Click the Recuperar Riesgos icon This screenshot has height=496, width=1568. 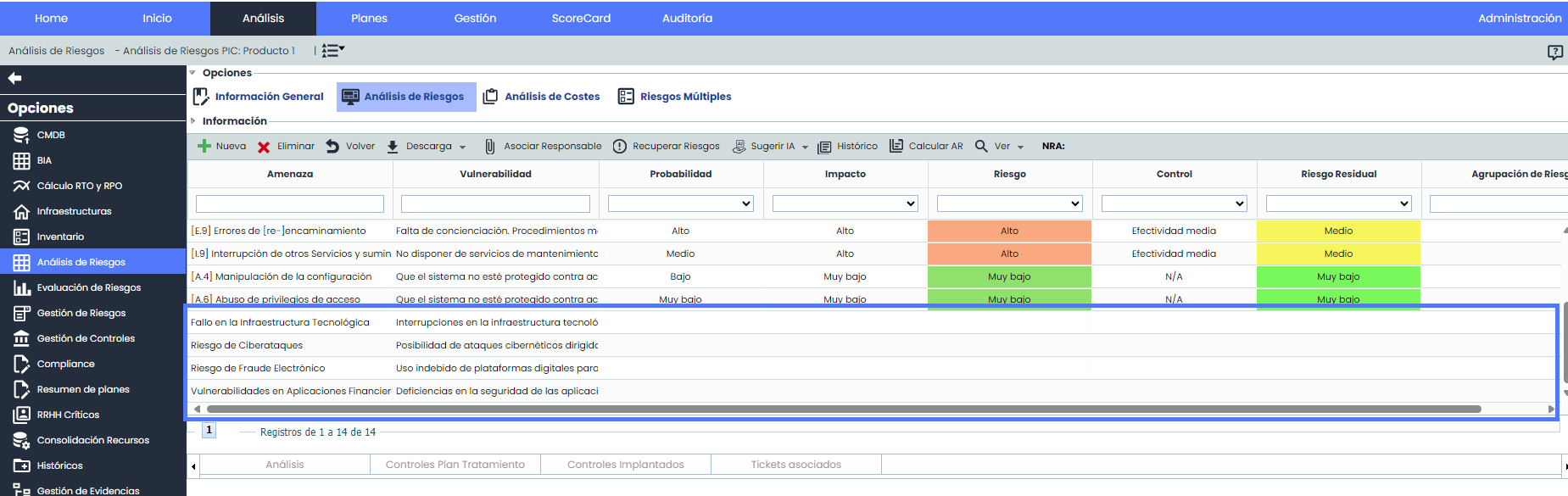(x=620, y=147)
